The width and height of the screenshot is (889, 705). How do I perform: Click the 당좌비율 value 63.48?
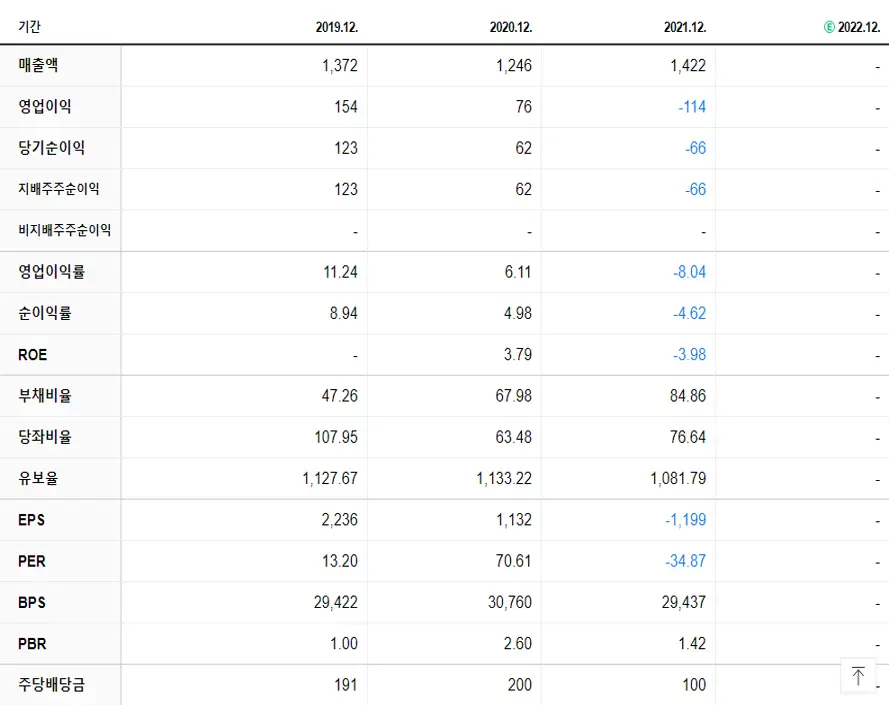click(x=514, y=437)
